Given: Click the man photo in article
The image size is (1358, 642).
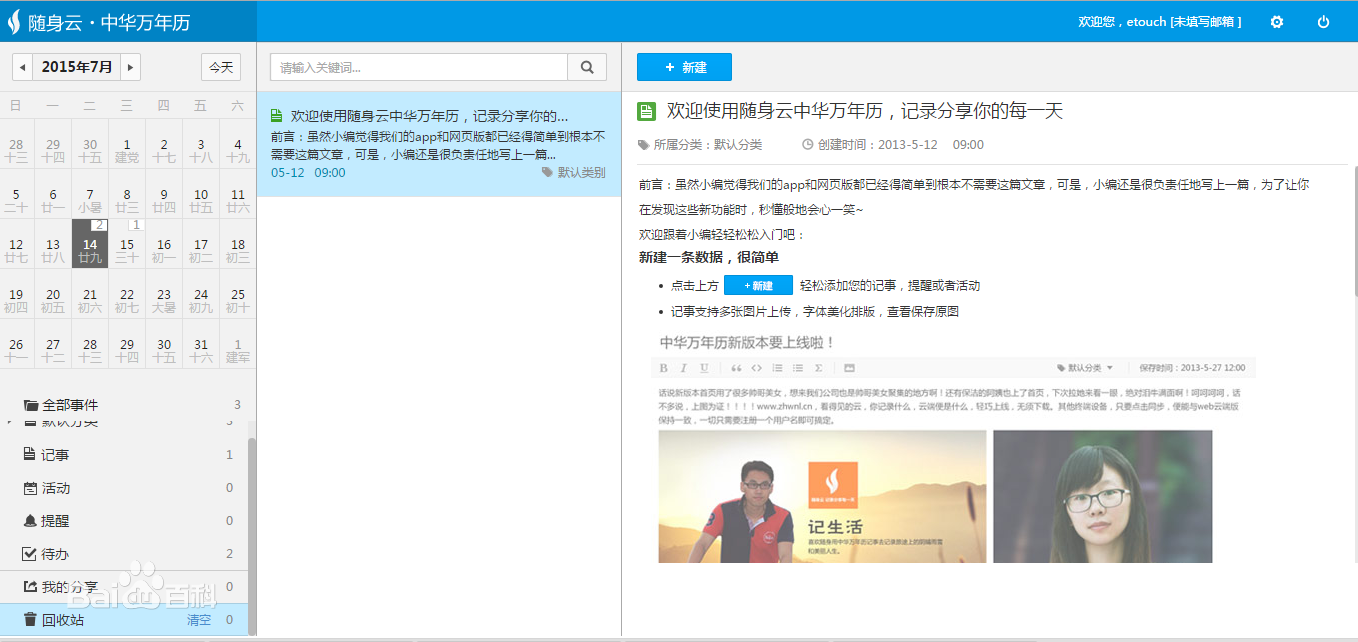Looking at the screenshot, I should (822, 496).
